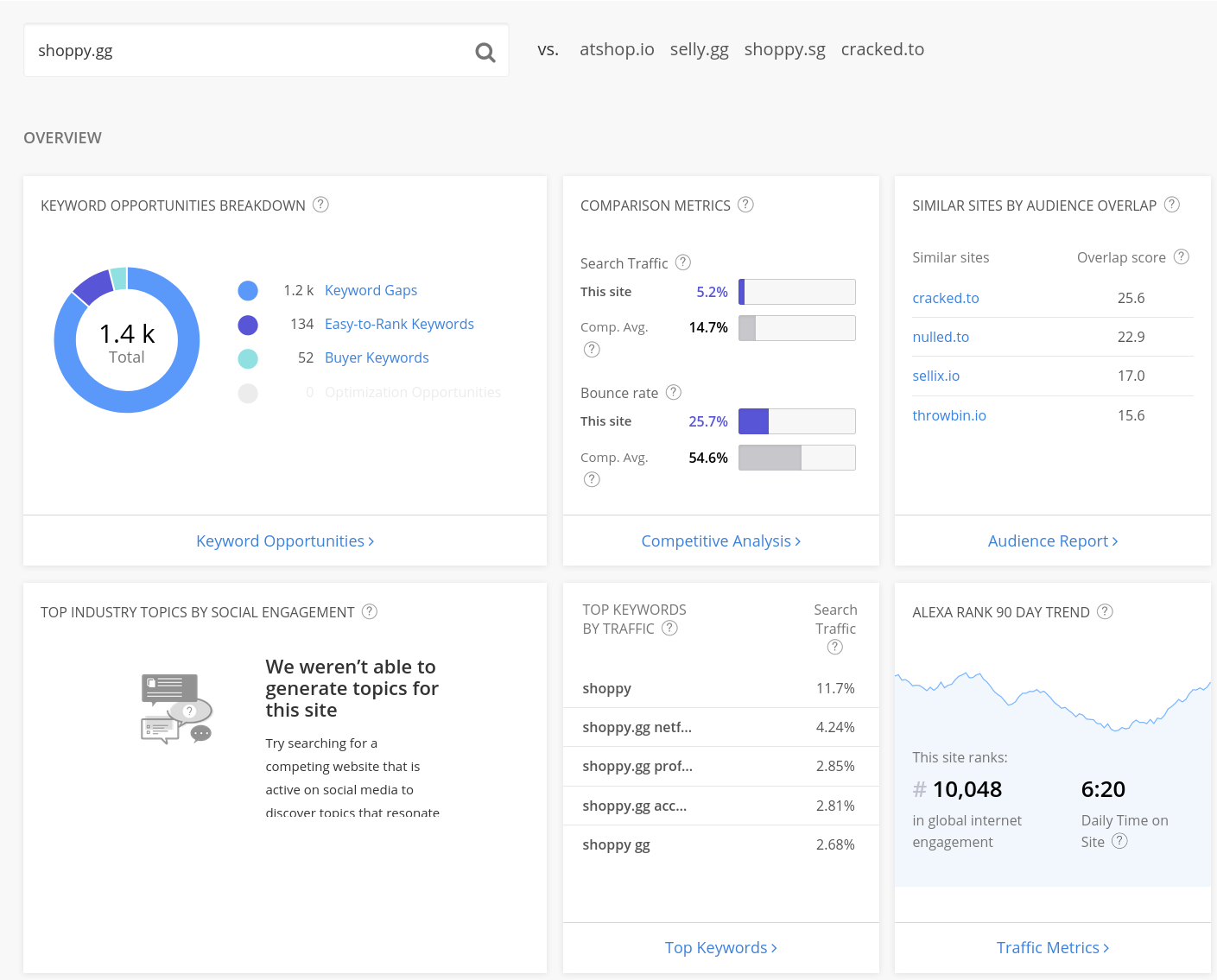The height and width of the screenshot is (980, 1217).
Task: Click the 'We weren't able to generate topics' message
Action: (352, 688)
